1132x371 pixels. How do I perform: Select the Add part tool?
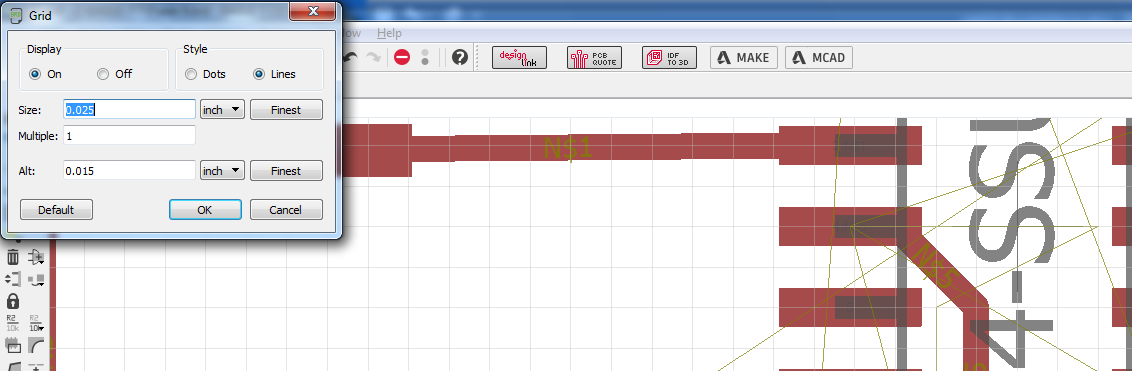pyautogui.click(x=36, y=257)
